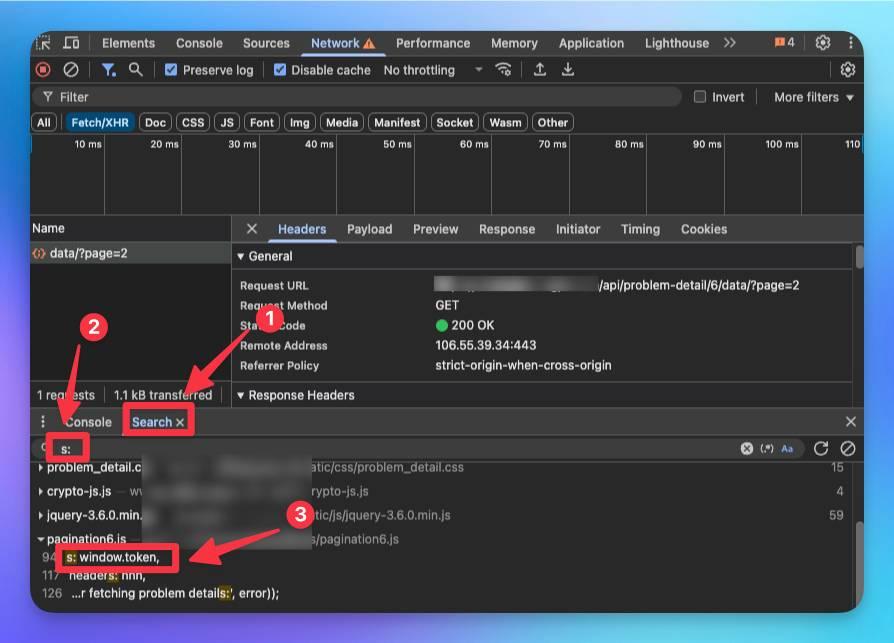Image resolution: width=894 pixels, height=643 pixels.
Task: Show the 4 issues badge
Action: [x=785, y=43]
